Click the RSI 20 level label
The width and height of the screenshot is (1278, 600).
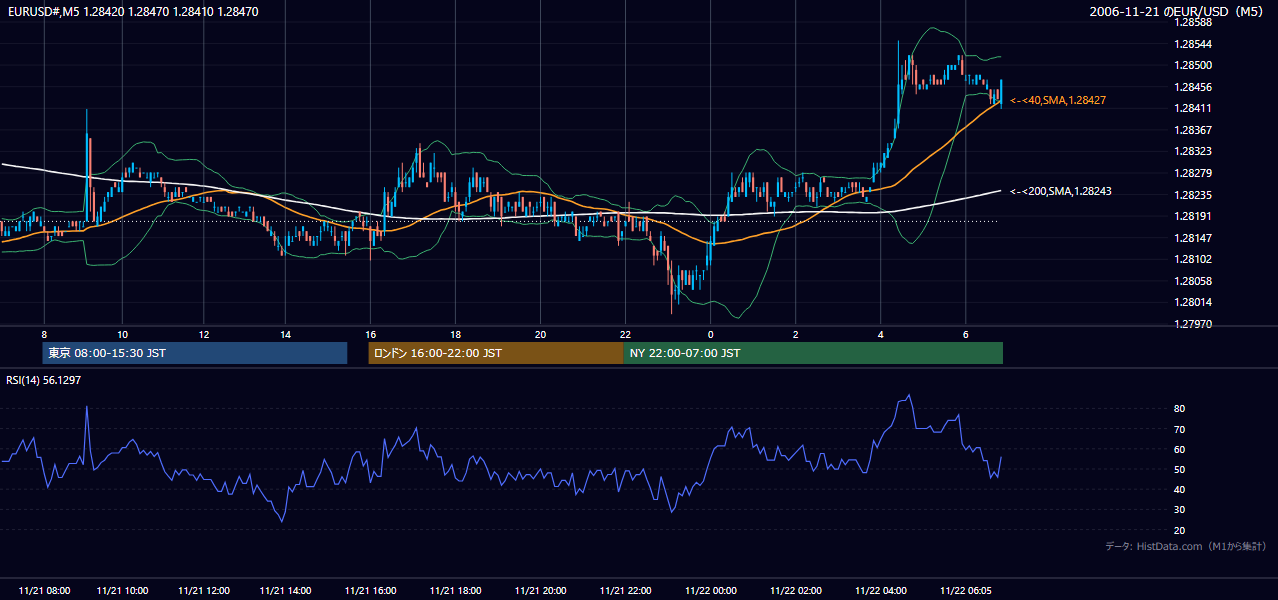(x=1180, y=530)
